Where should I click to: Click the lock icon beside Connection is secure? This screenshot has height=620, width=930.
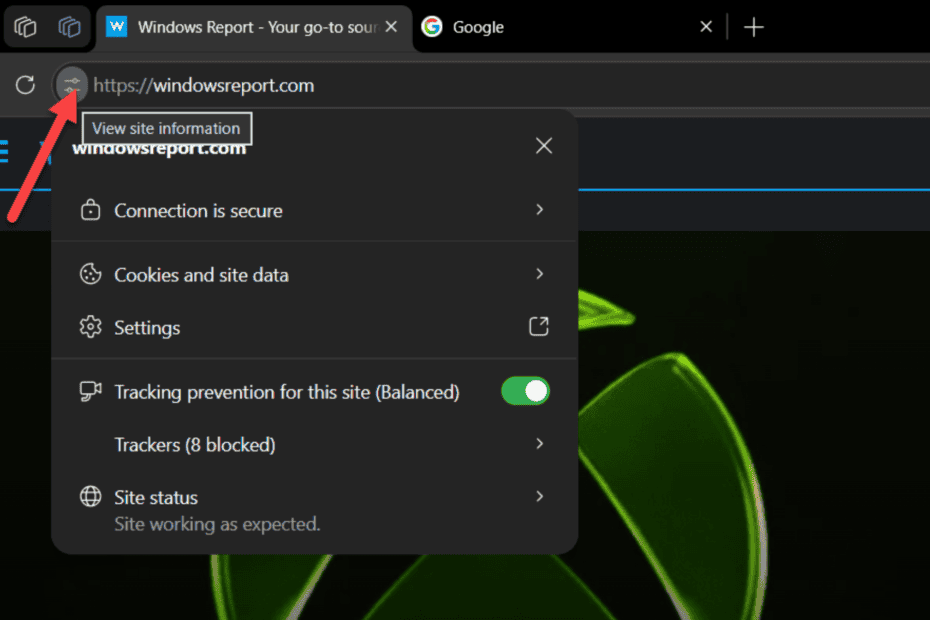click(x=90, y=210)
